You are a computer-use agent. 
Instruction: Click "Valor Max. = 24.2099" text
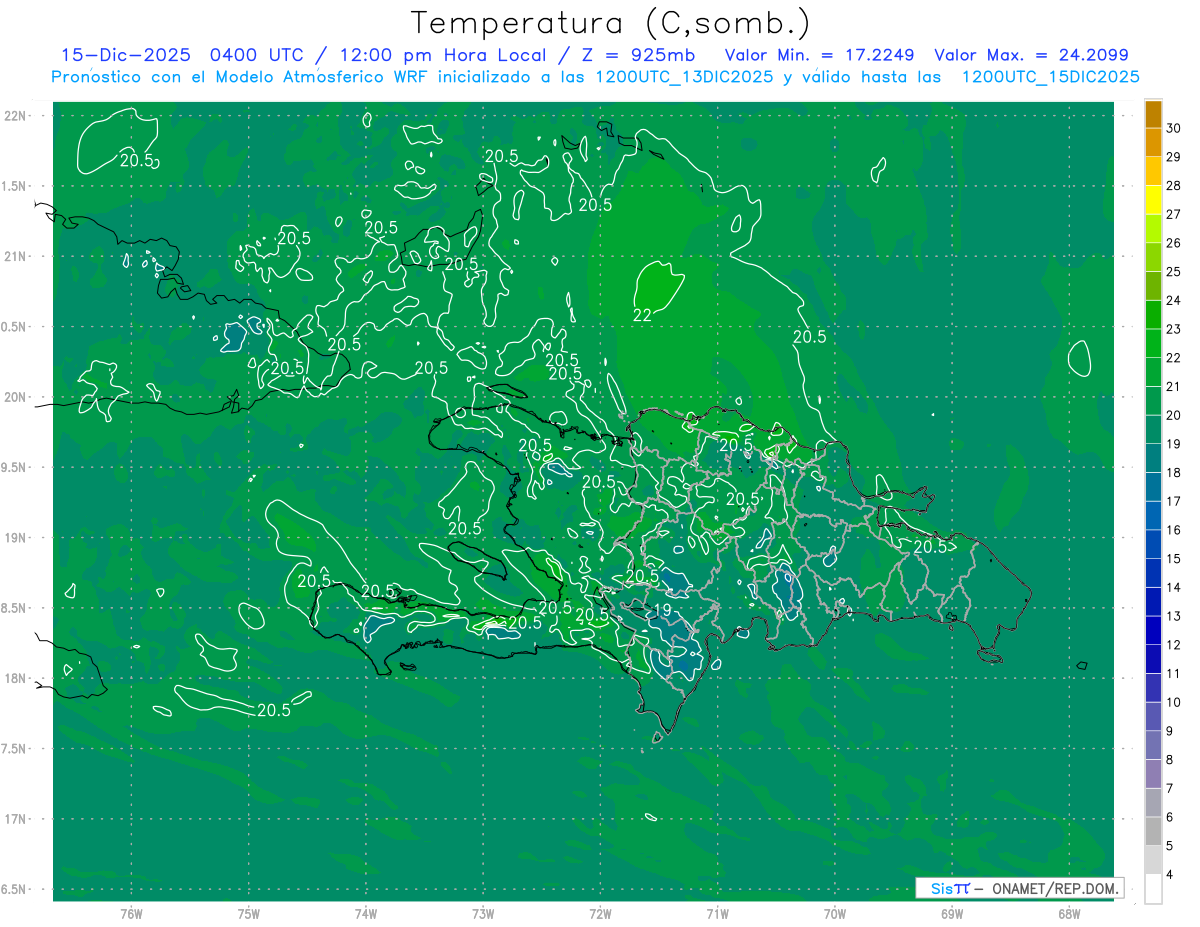(x=1031, y=55)
